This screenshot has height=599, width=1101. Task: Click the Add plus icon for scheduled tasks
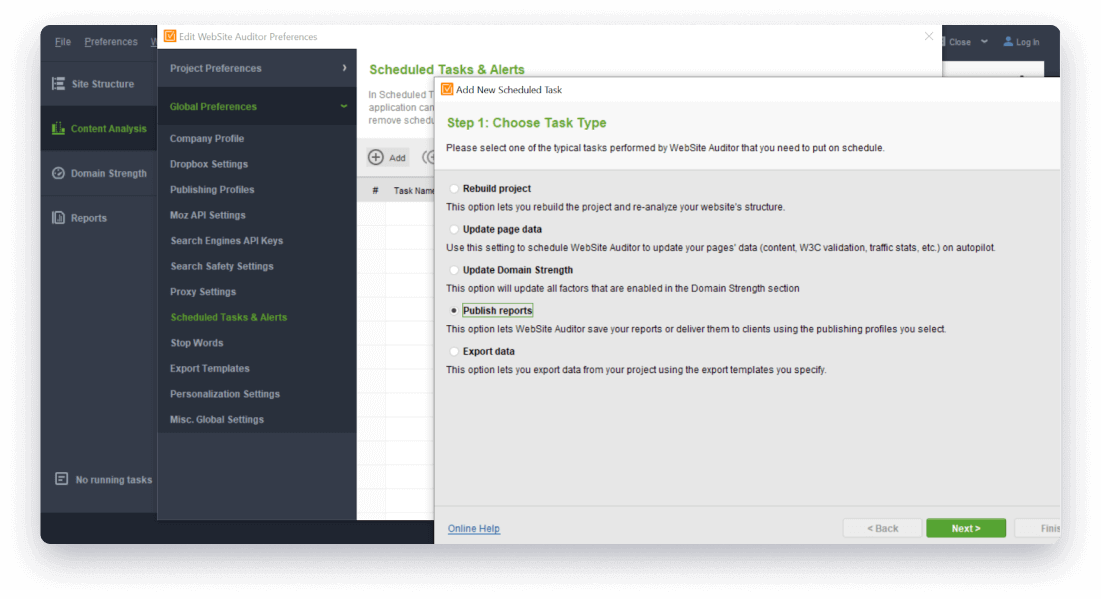tap(376, 157)
